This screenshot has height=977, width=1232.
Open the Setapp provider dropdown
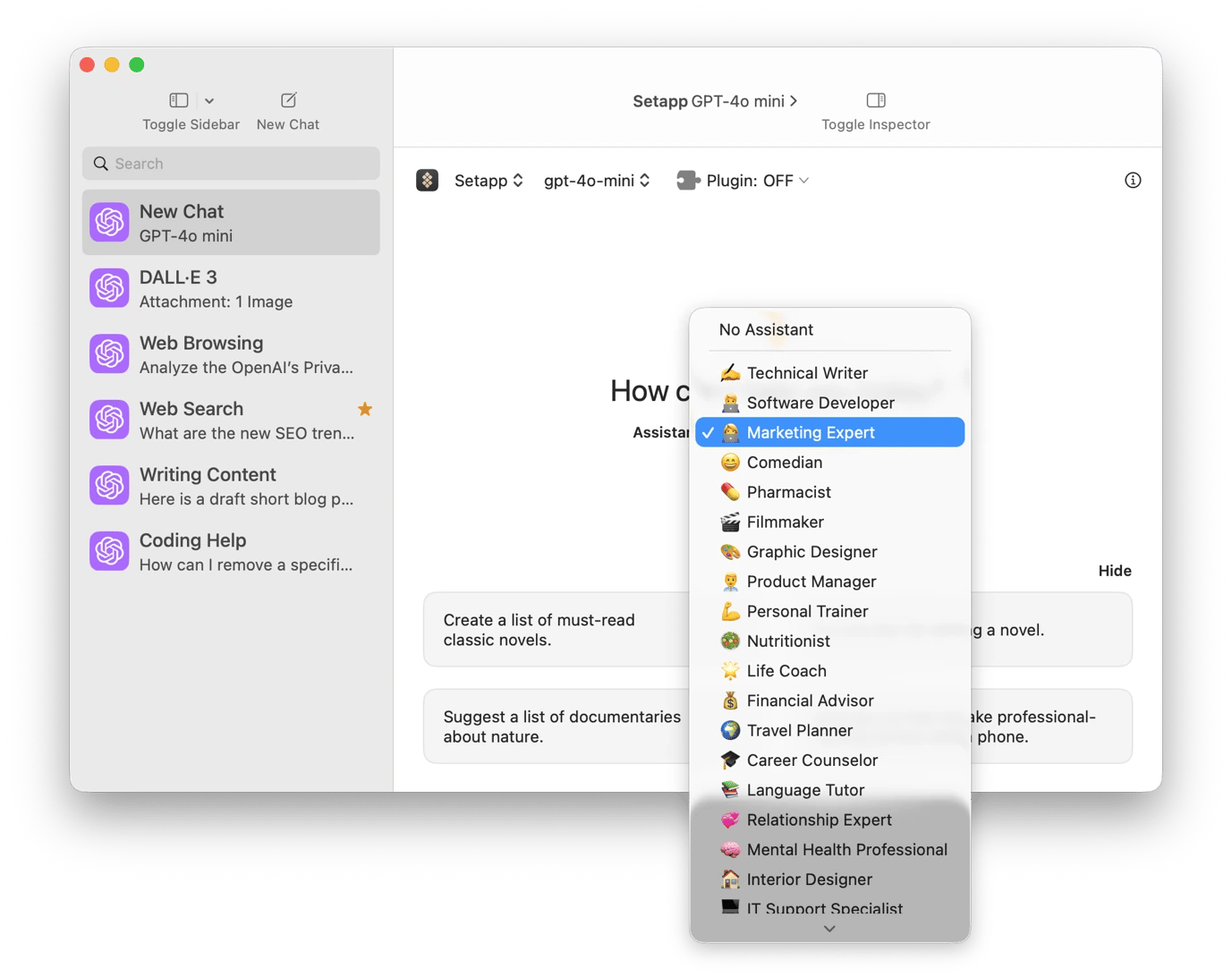(x=489, y=181)
